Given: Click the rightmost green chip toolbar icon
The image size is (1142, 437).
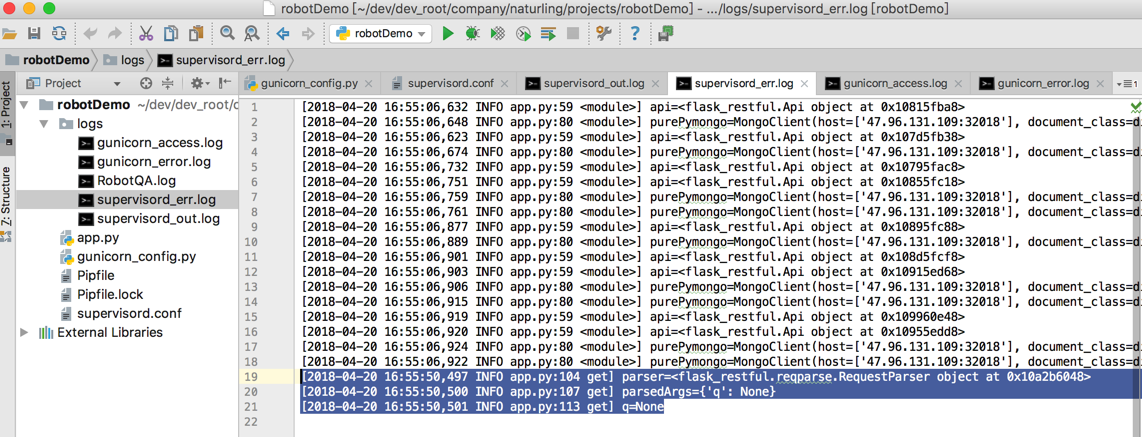Looking at the screenshot, I should 665,34.
